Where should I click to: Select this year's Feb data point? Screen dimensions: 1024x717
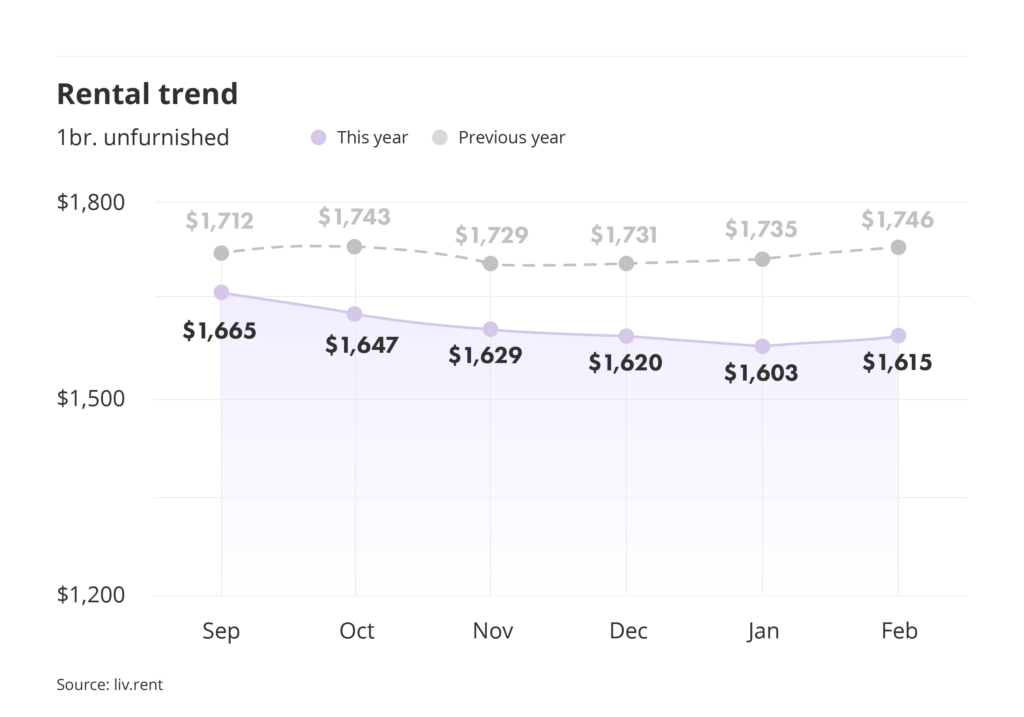pyautogui.click(x=898, y=335)
